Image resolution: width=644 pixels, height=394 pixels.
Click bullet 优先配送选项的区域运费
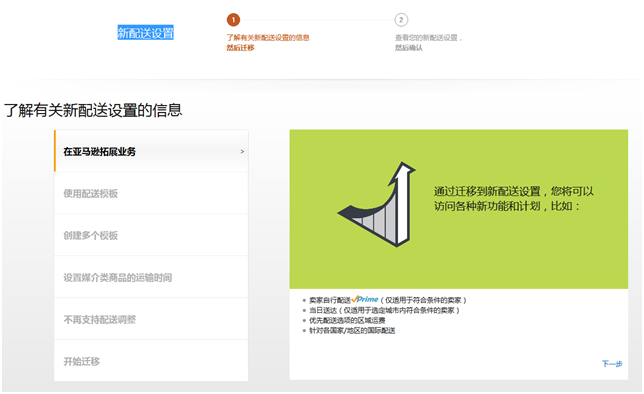pos(347,320)
